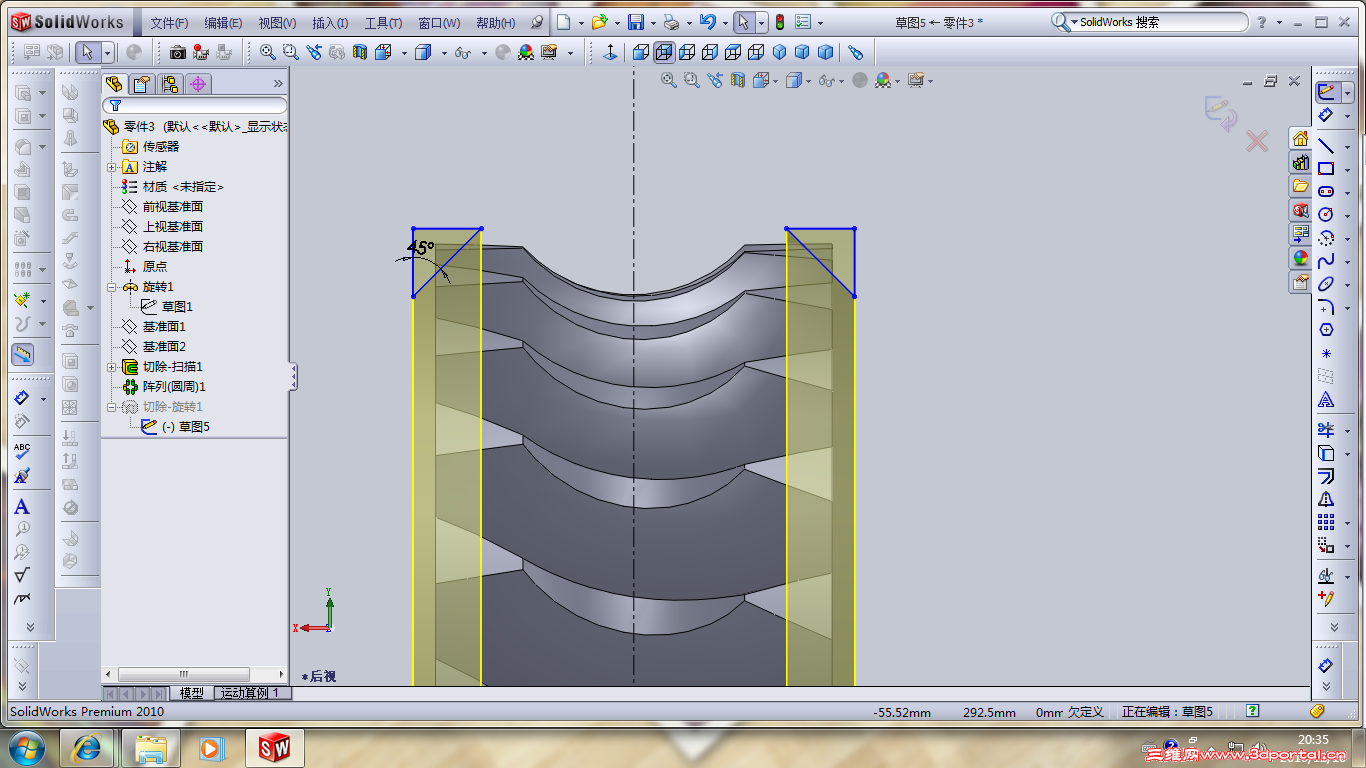Toggle the Exit Sketch button in sketch toolbar
This screenshot has height=768, width=1366.
click(1327, 91)
